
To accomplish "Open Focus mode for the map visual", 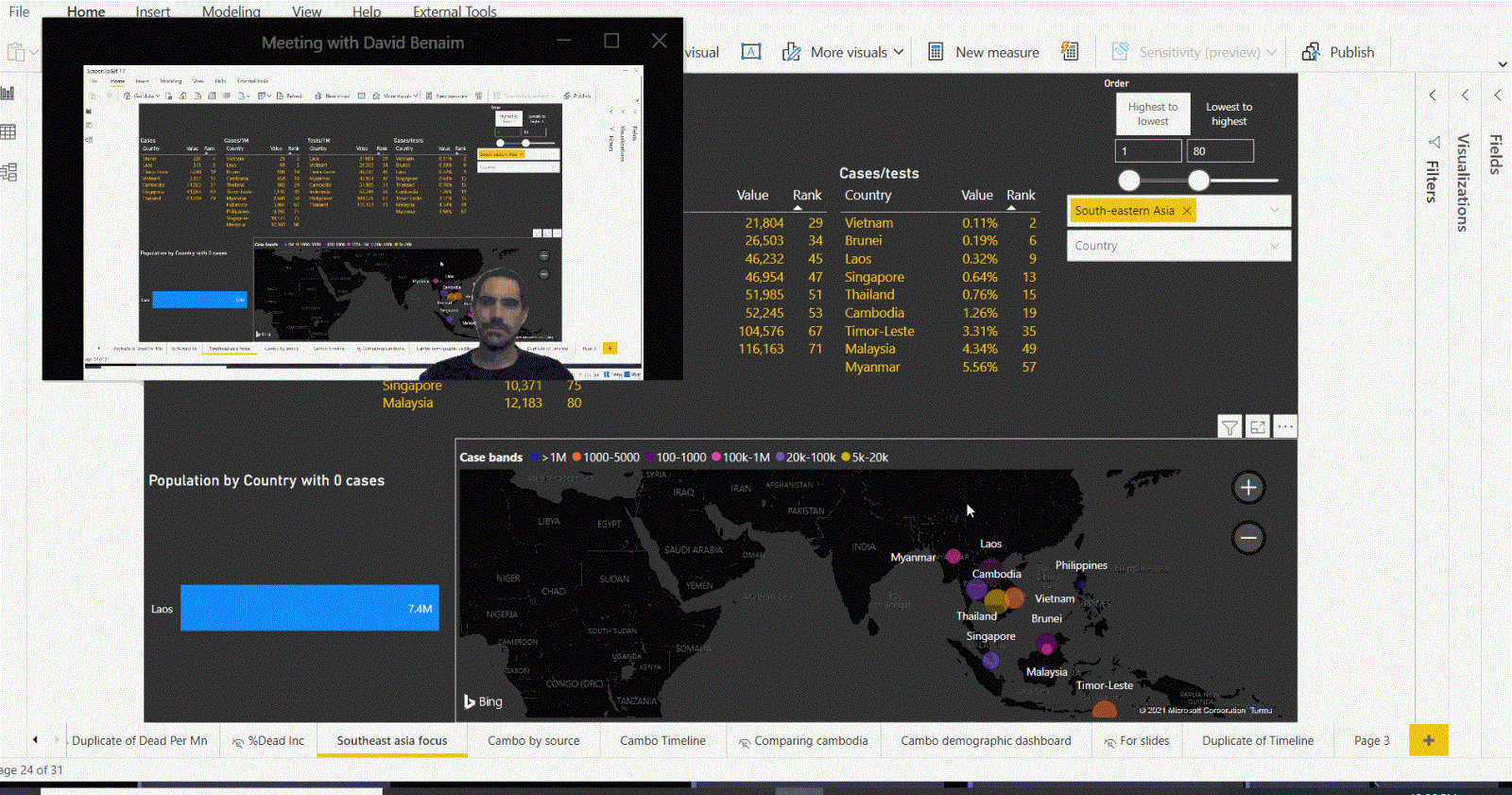I will point(1258,427).
